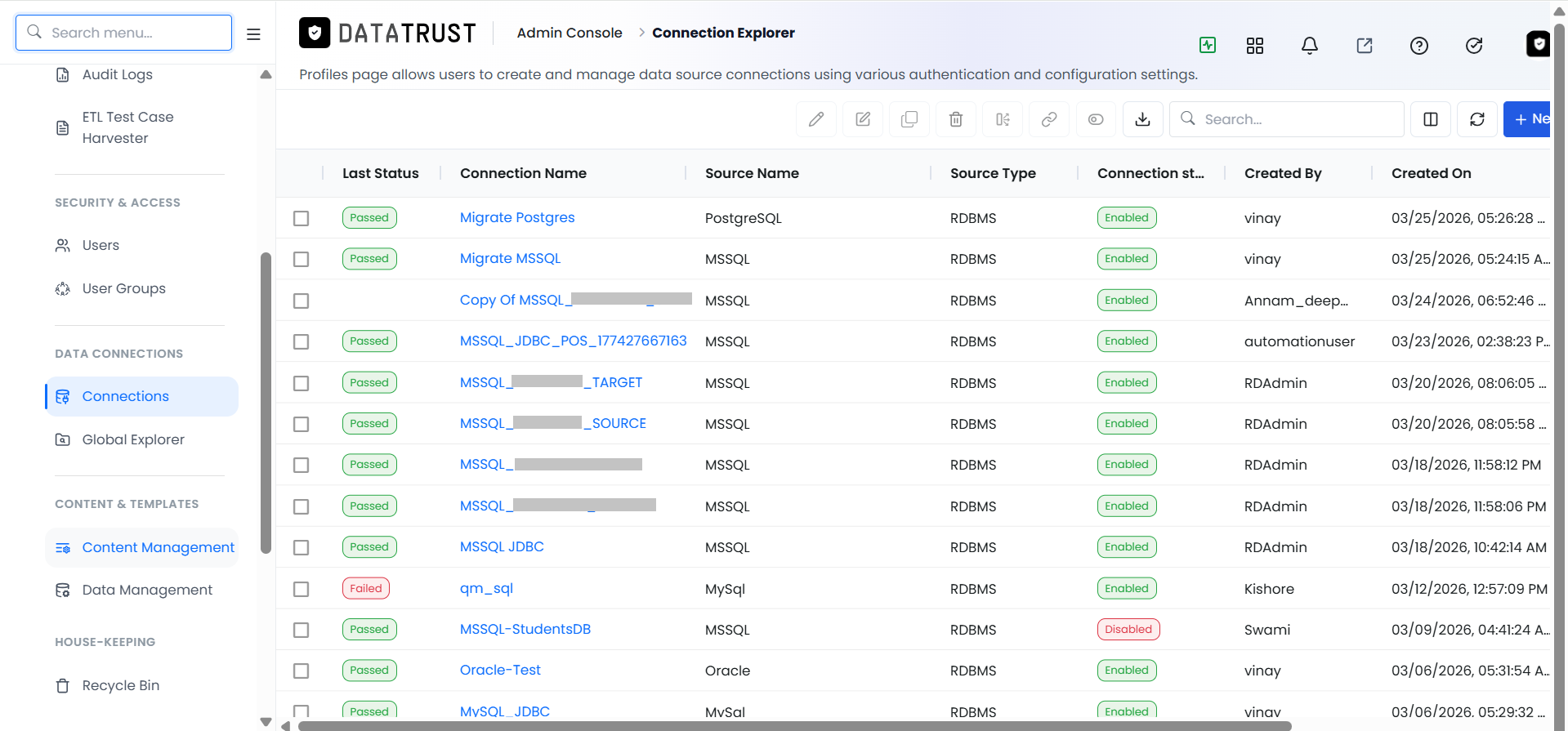
Task: Check the MSSQL-StudentsDB row checkbox
Action: (x=301, y=630)
